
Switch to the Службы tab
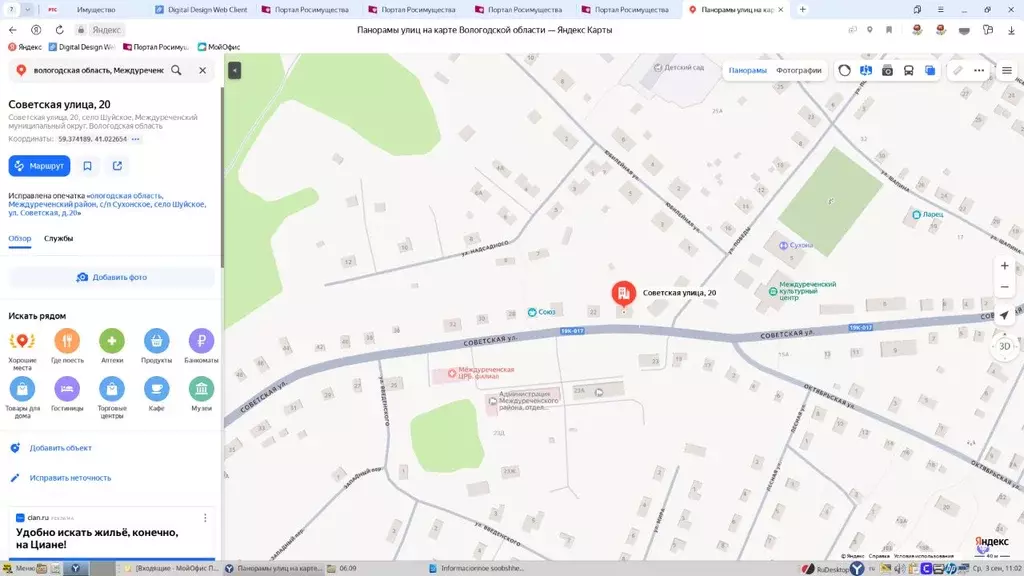(x=60, y=238)
